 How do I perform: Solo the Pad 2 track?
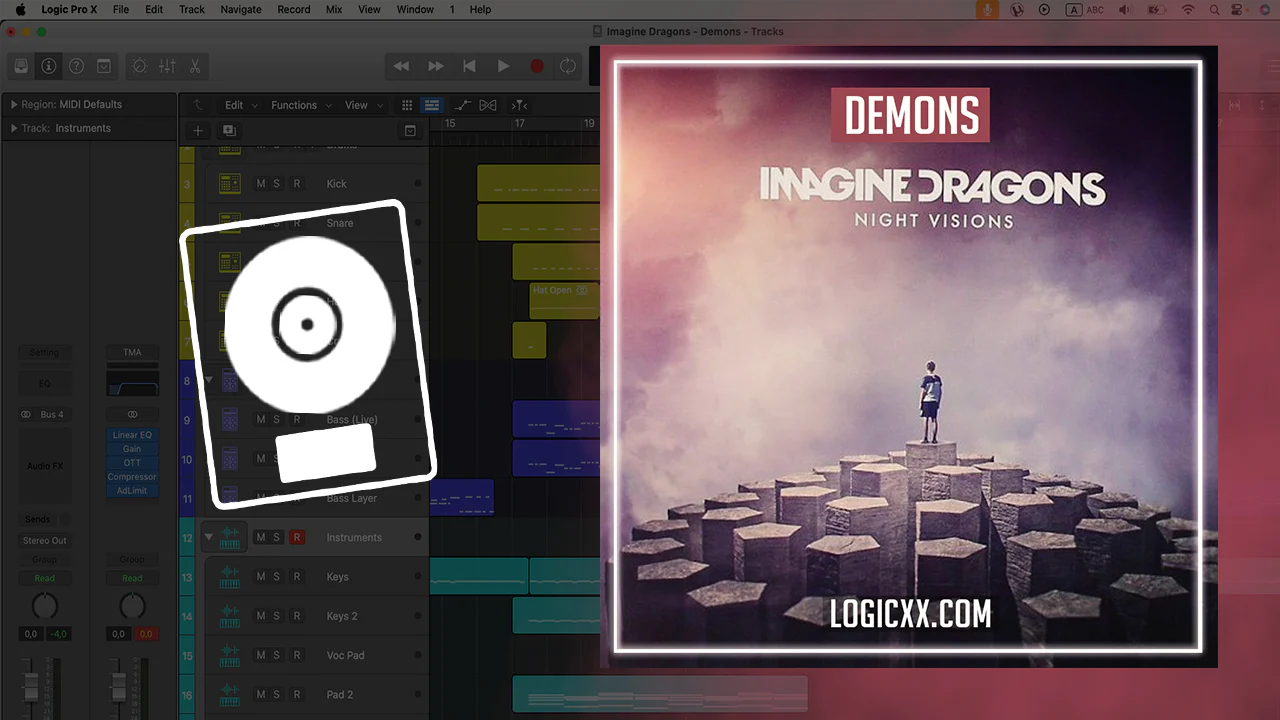coord(277,694)
